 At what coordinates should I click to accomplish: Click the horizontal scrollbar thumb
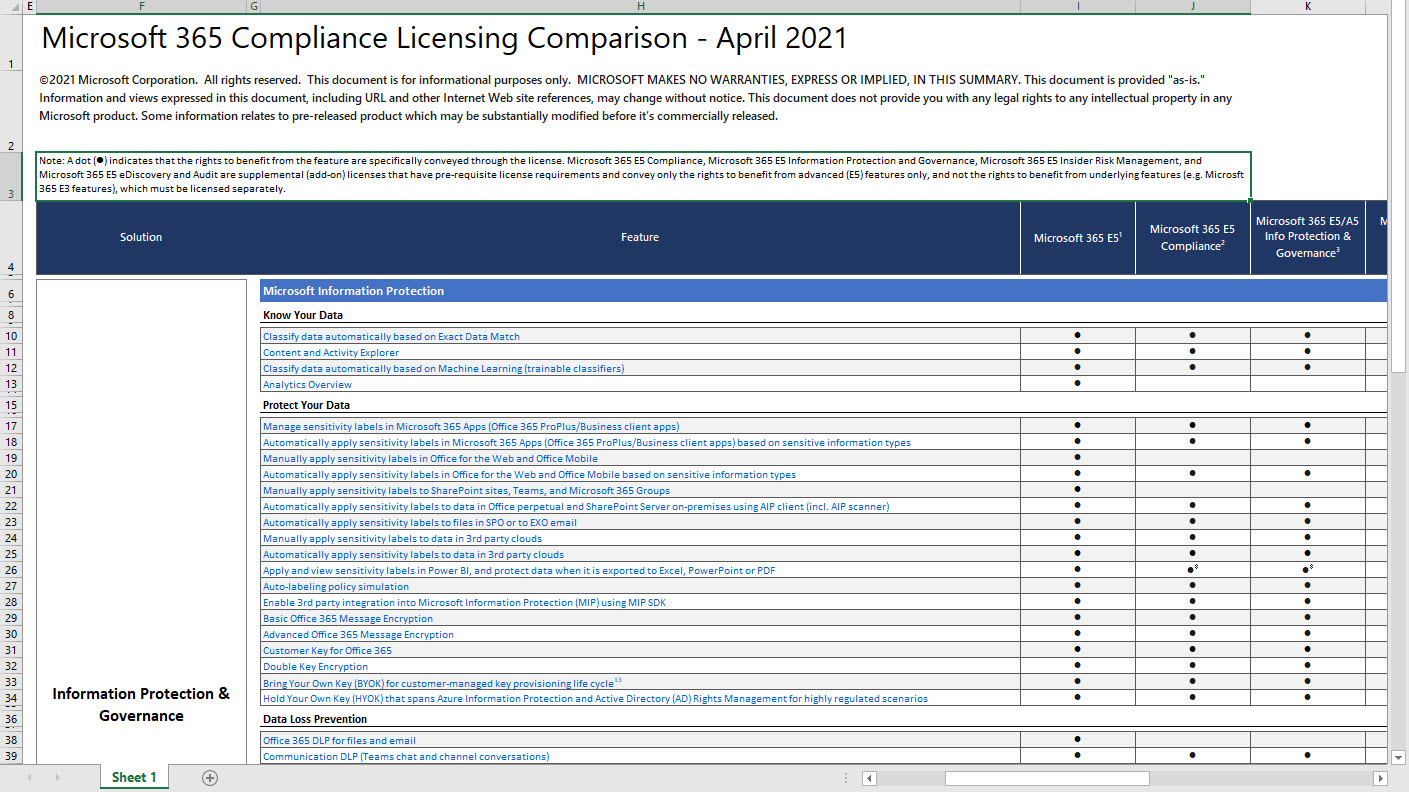1046,778
